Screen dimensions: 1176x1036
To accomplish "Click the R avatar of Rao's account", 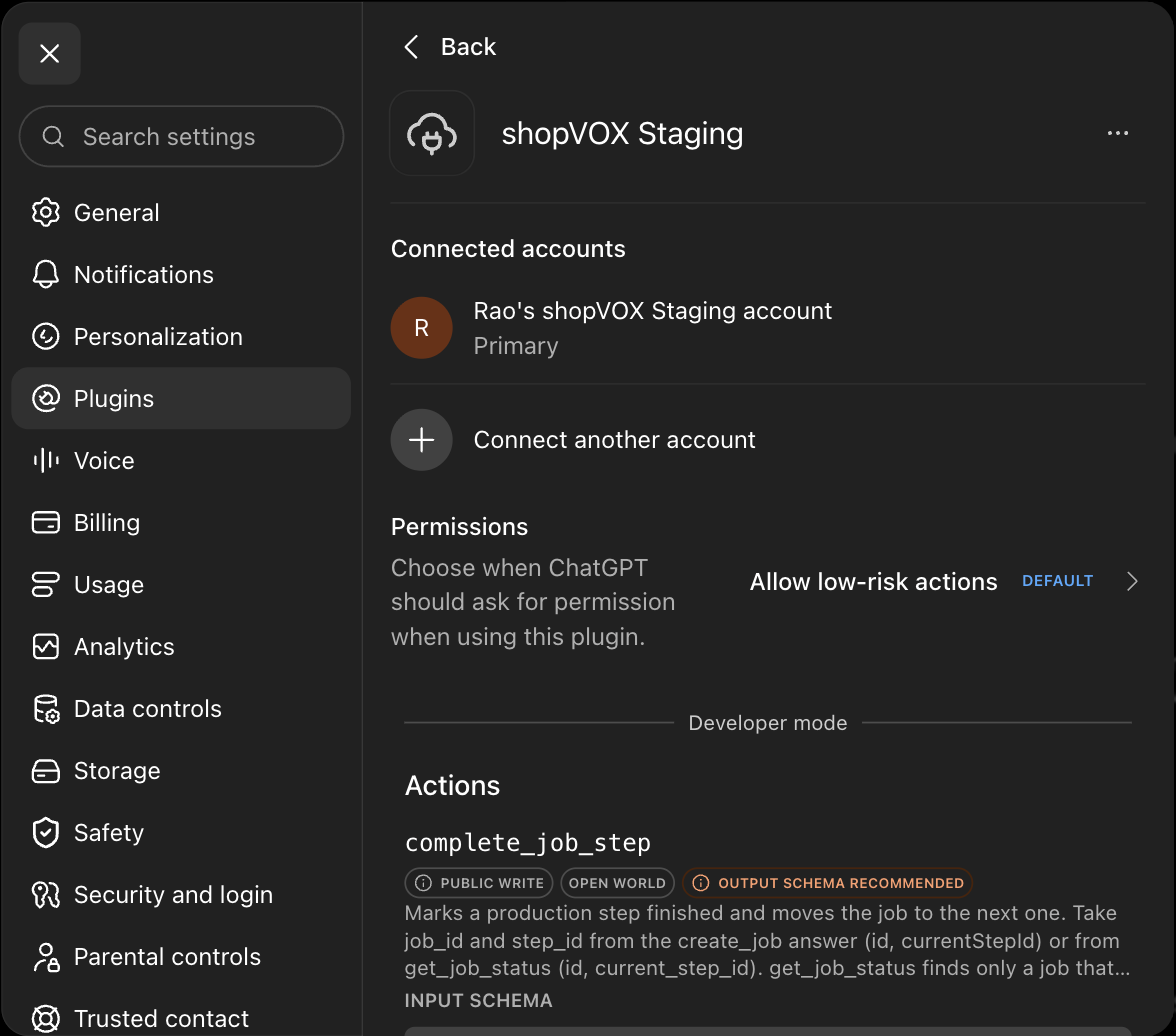I will pos(422,328).
